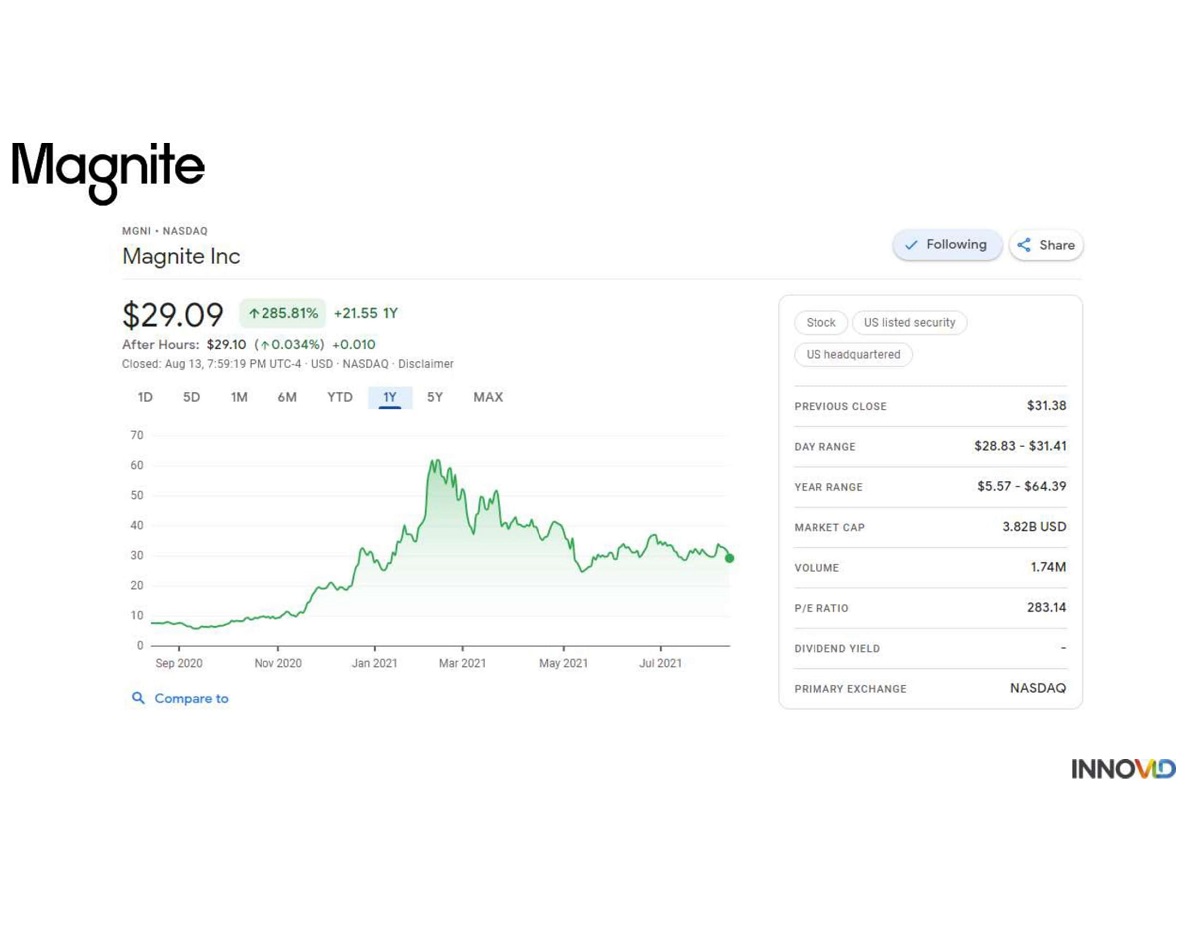Select the 5Y time range tab
The image size is (1200, 927).
435,397
